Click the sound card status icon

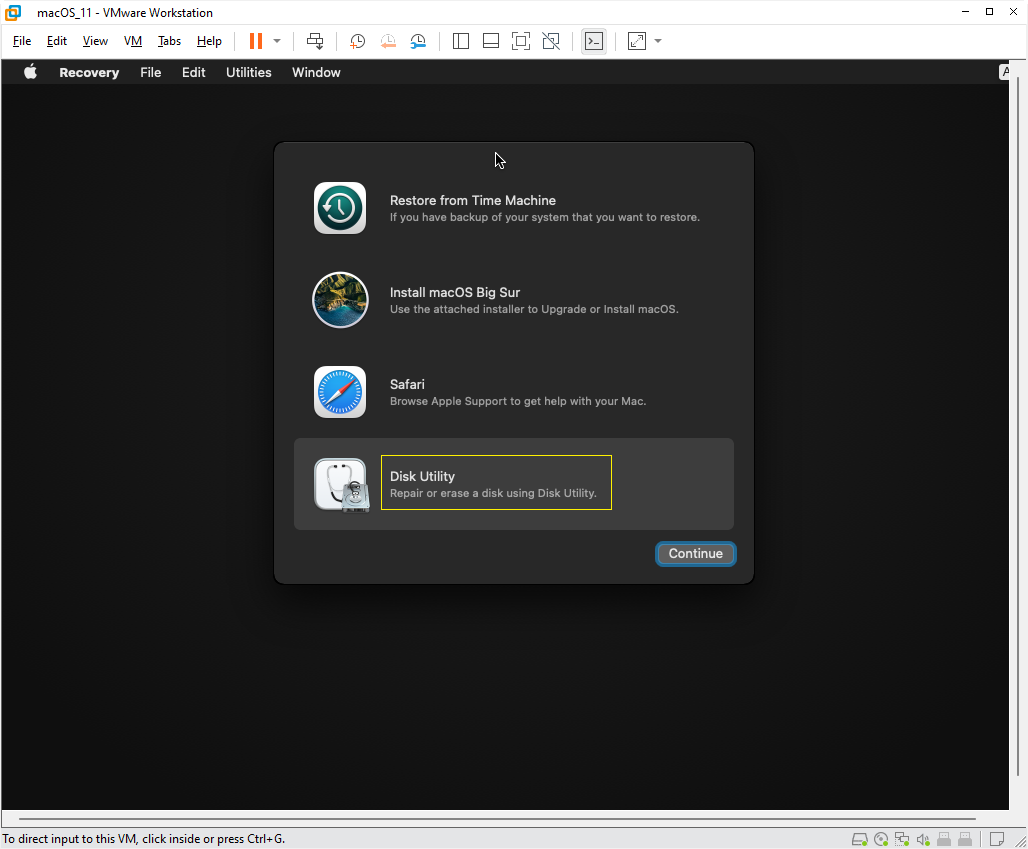[923, 839]
